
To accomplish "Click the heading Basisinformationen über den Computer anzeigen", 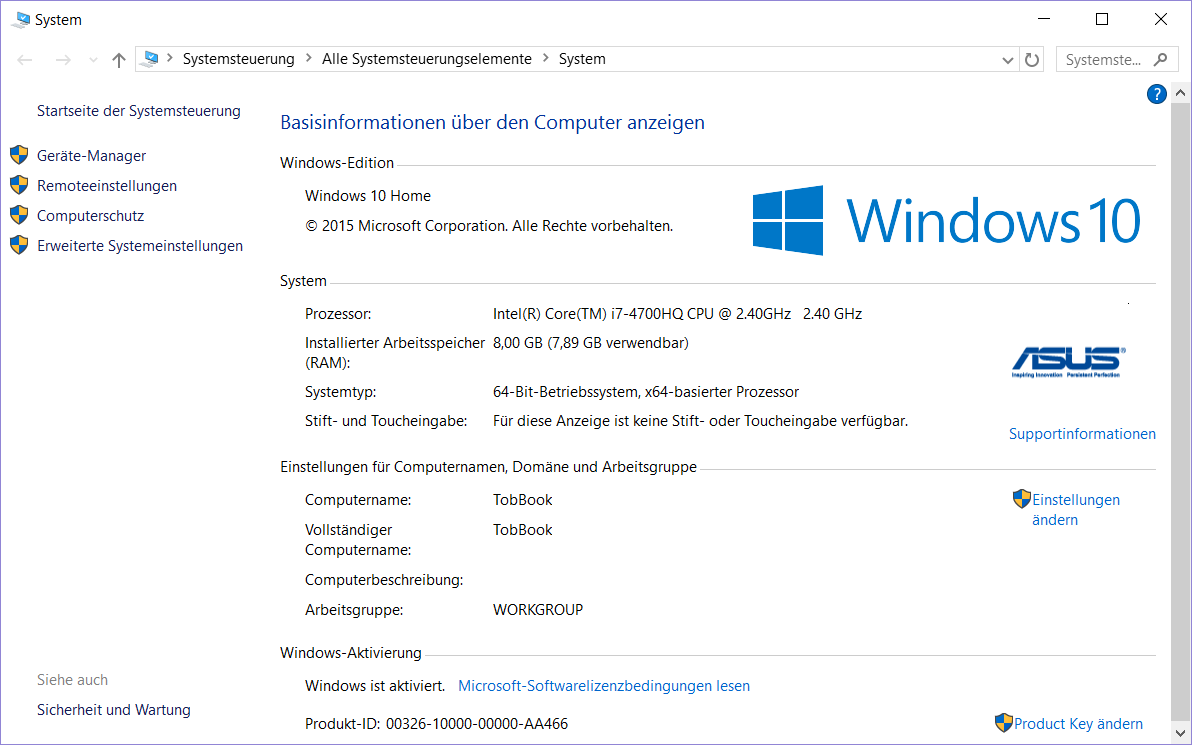I will [x=493, y=122].
